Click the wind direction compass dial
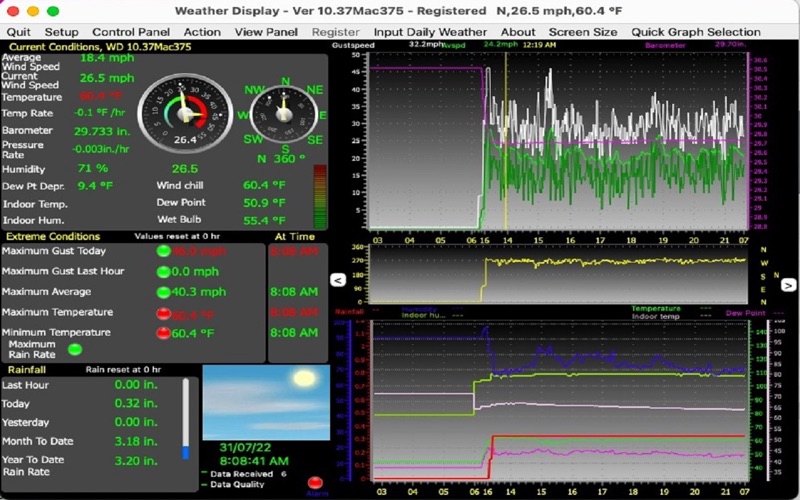 (284, 114)
